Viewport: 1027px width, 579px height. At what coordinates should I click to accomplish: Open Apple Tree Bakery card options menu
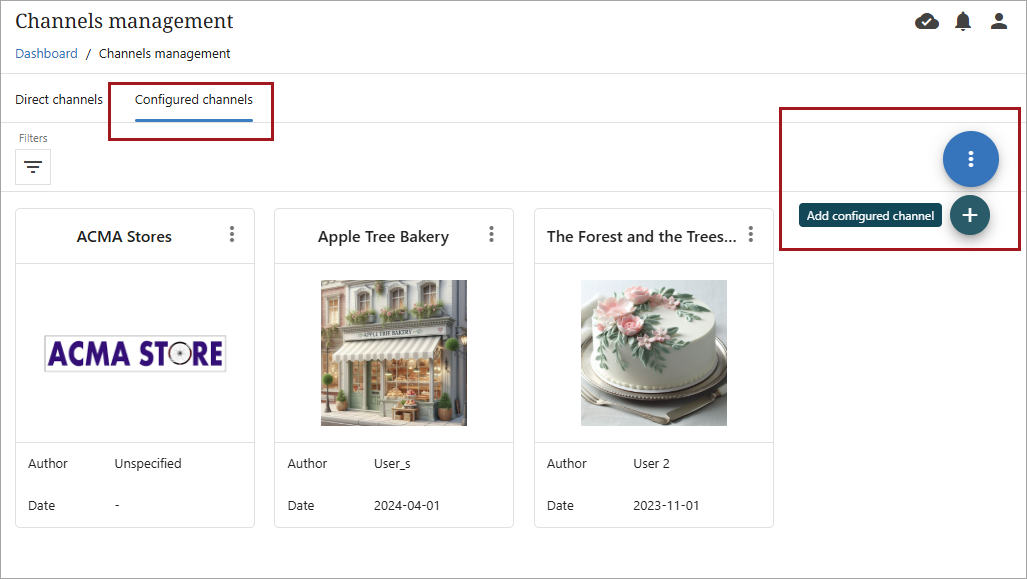click(491, 234)
